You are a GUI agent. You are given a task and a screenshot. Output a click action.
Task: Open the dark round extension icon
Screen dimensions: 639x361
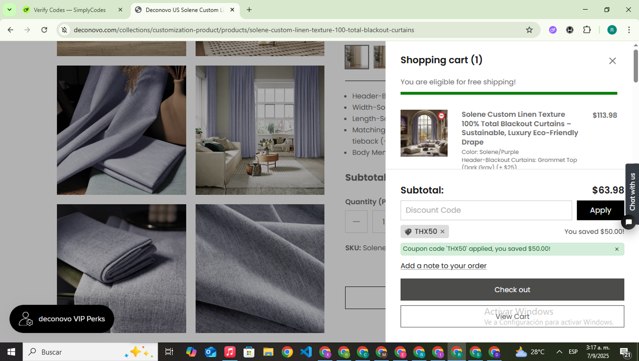[x=570, y=30]
